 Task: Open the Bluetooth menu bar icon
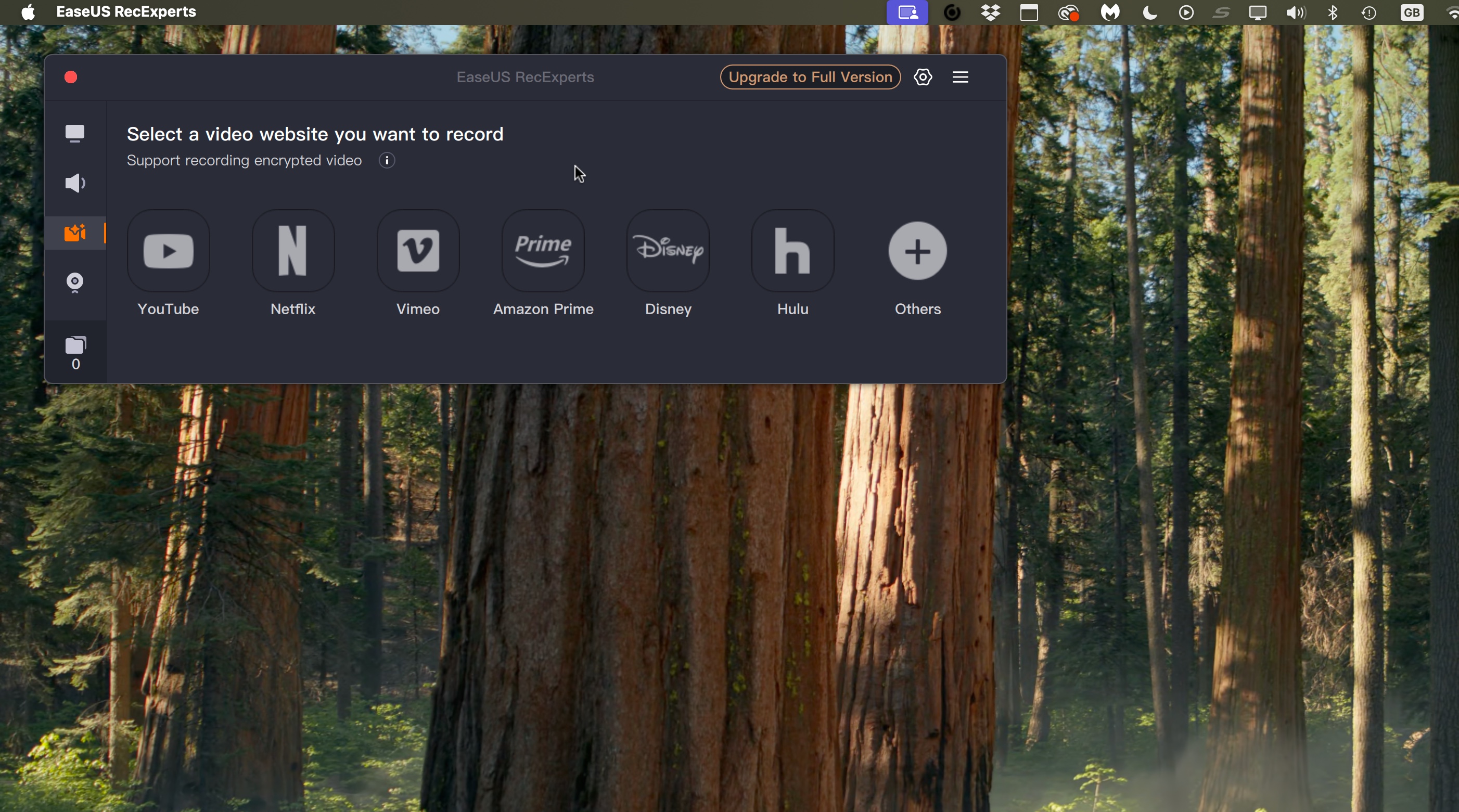tap(1333, 12)
